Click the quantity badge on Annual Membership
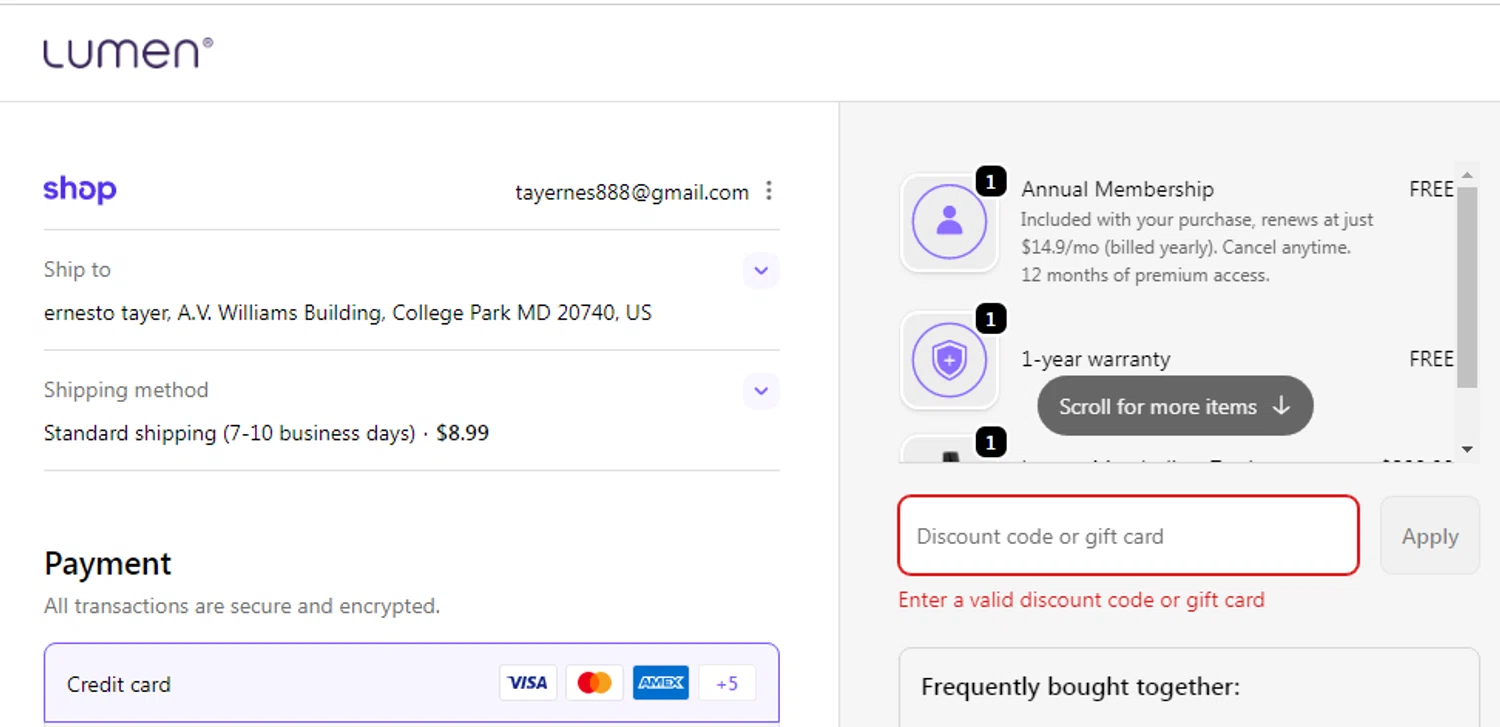This screenshot has height=727, width=1500. pos(990,182)
